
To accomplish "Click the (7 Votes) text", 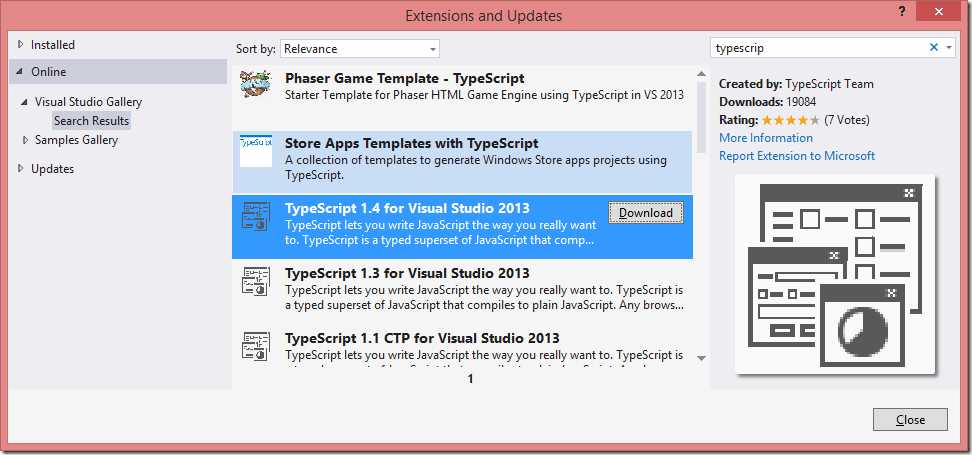I will [847, 120].
